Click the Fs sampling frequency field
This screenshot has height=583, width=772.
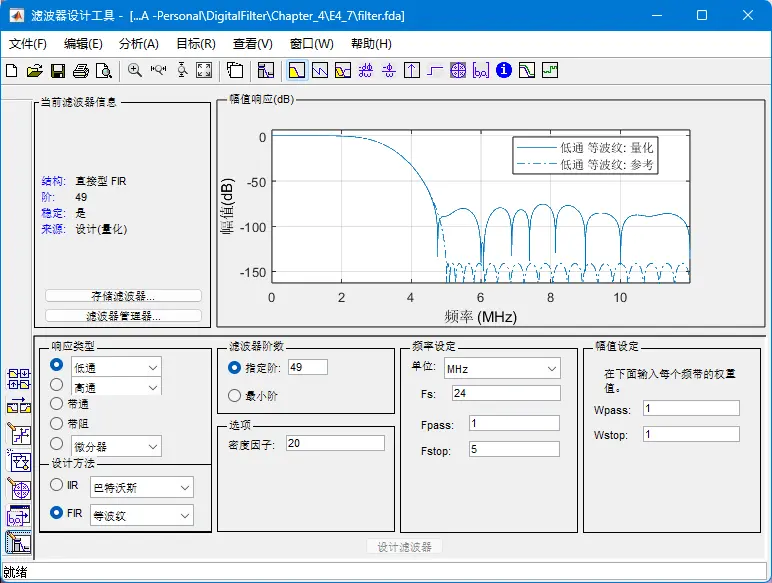506,393
